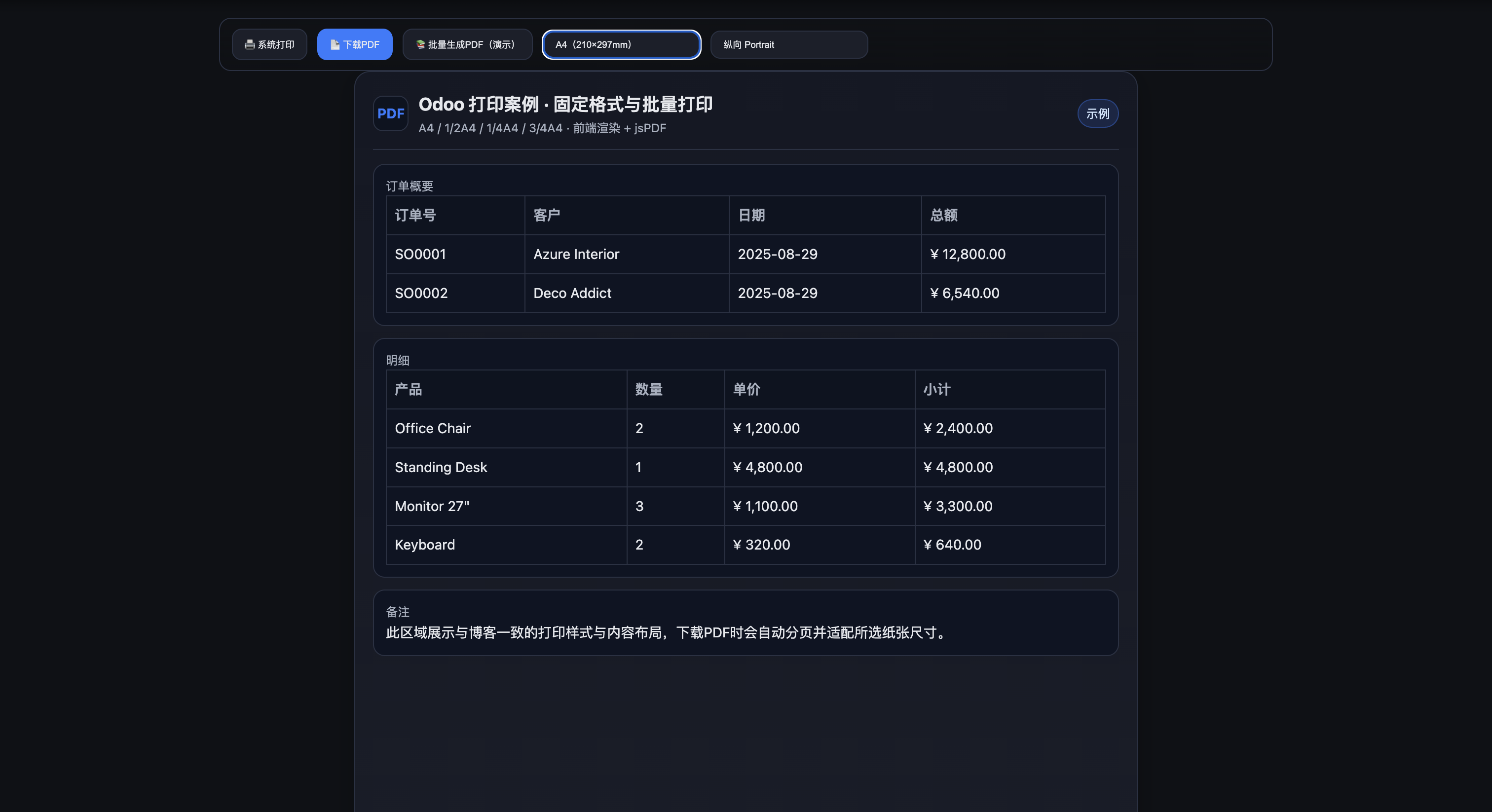1492x812 pixels.
Task: Click the 示例 badge
Action: coord(1097,113)
